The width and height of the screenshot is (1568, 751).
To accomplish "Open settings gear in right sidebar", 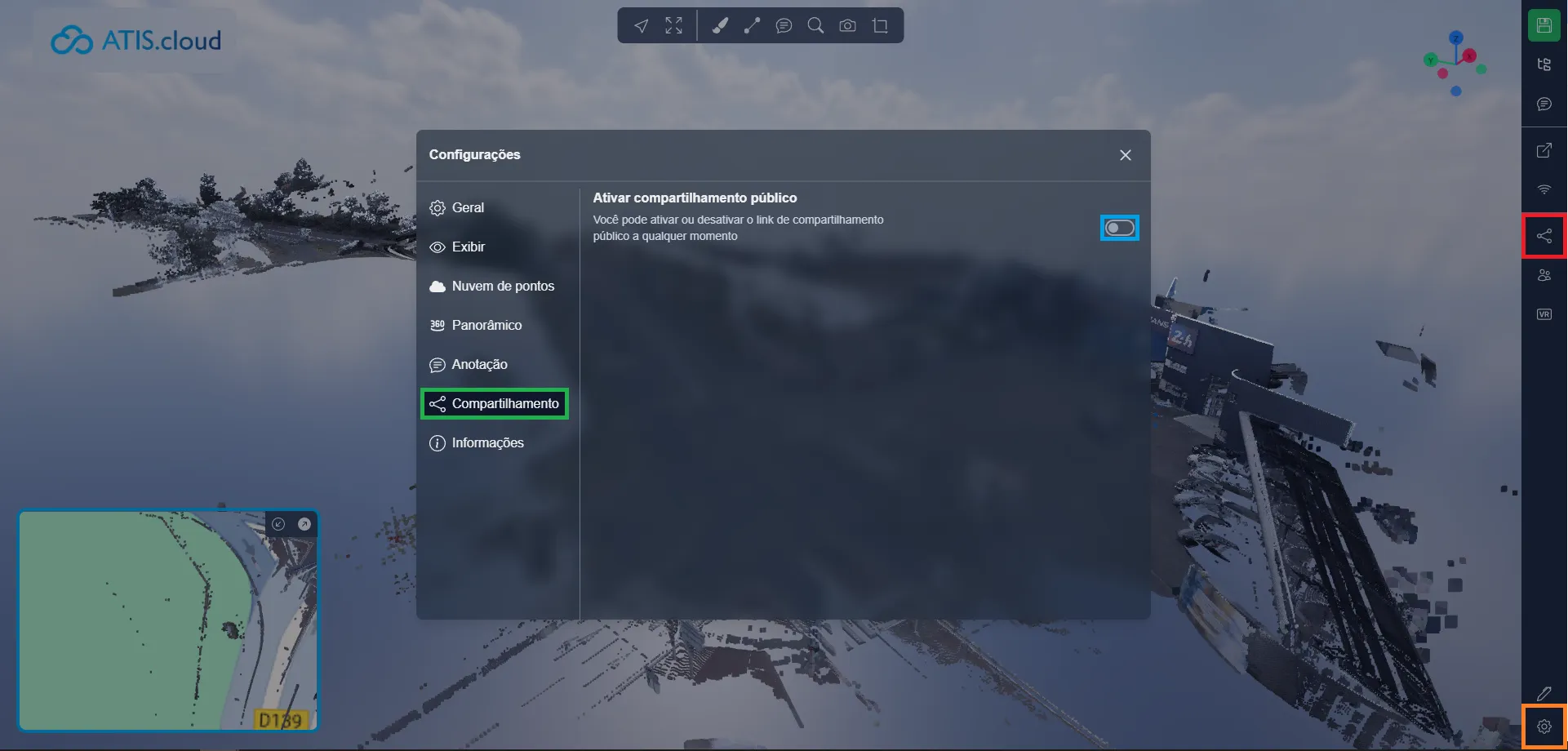I will pos(1544,727).
